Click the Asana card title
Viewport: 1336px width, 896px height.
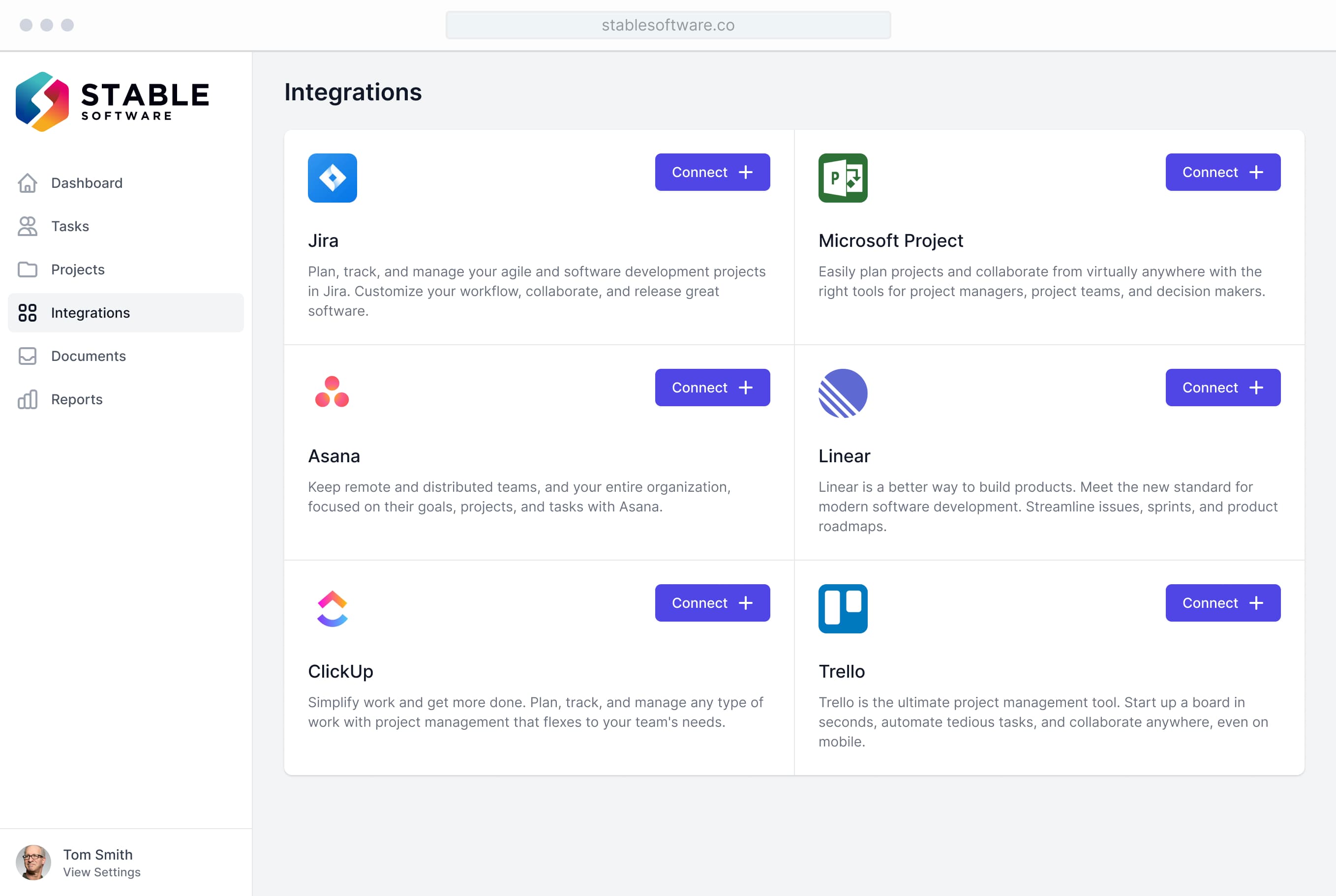coord(334,456)
